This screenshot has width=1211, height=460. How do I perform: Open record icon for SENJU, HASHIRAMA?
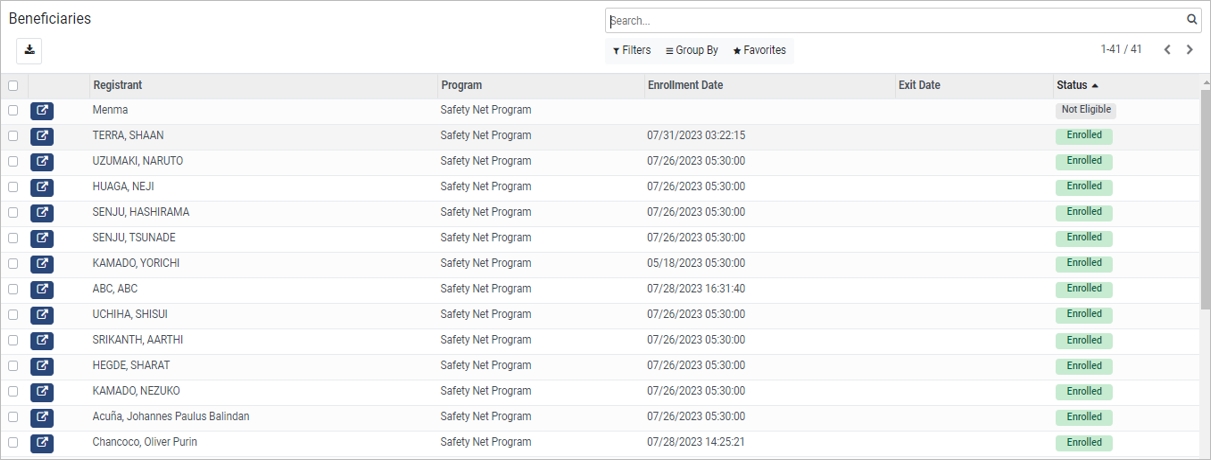[x=42, y=213]
